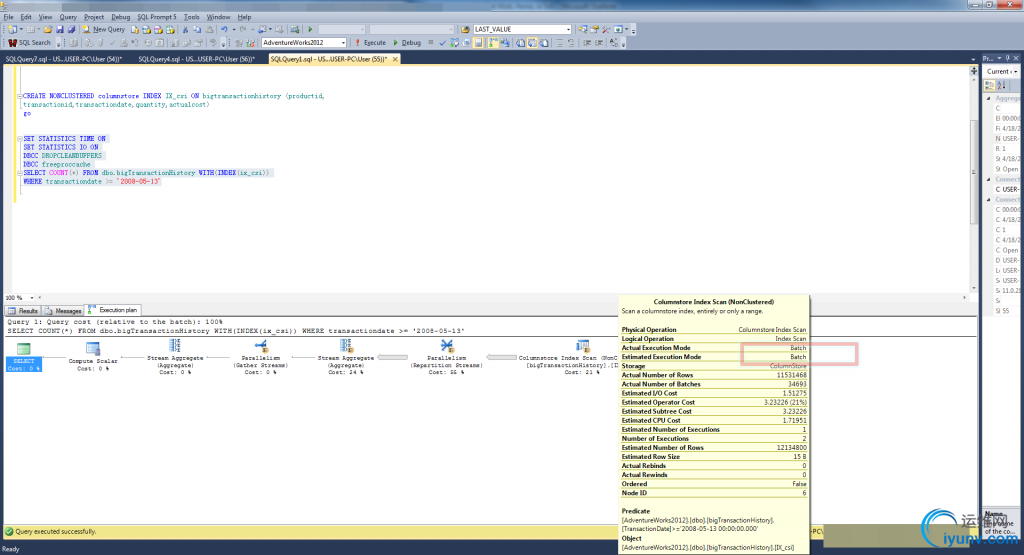Image resolution: width=1024 pixels, height=555 pixels.
Task: Toggle Results to Grid mode
Action: (532, 42)
